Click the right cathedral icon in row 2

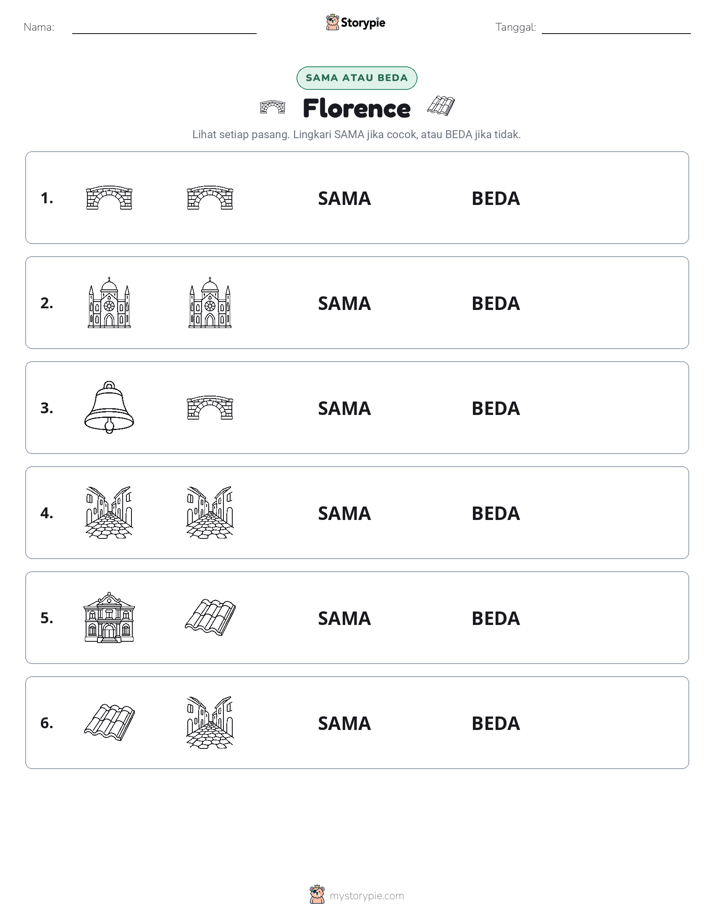pos(210,302)
